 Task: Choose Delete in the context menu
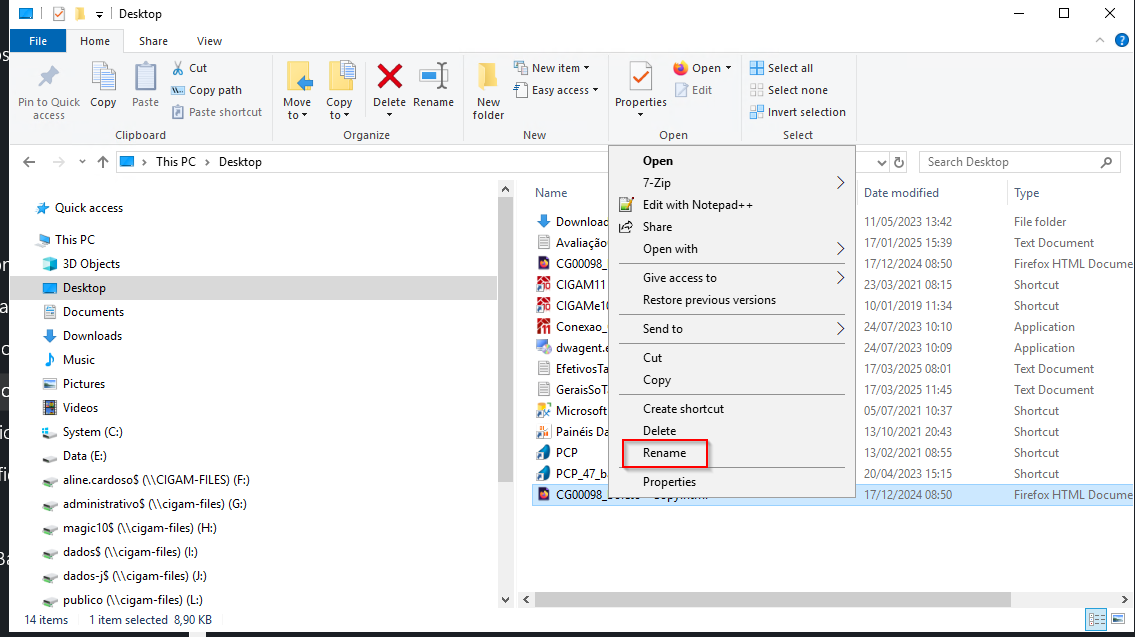(x=732, y=431)
